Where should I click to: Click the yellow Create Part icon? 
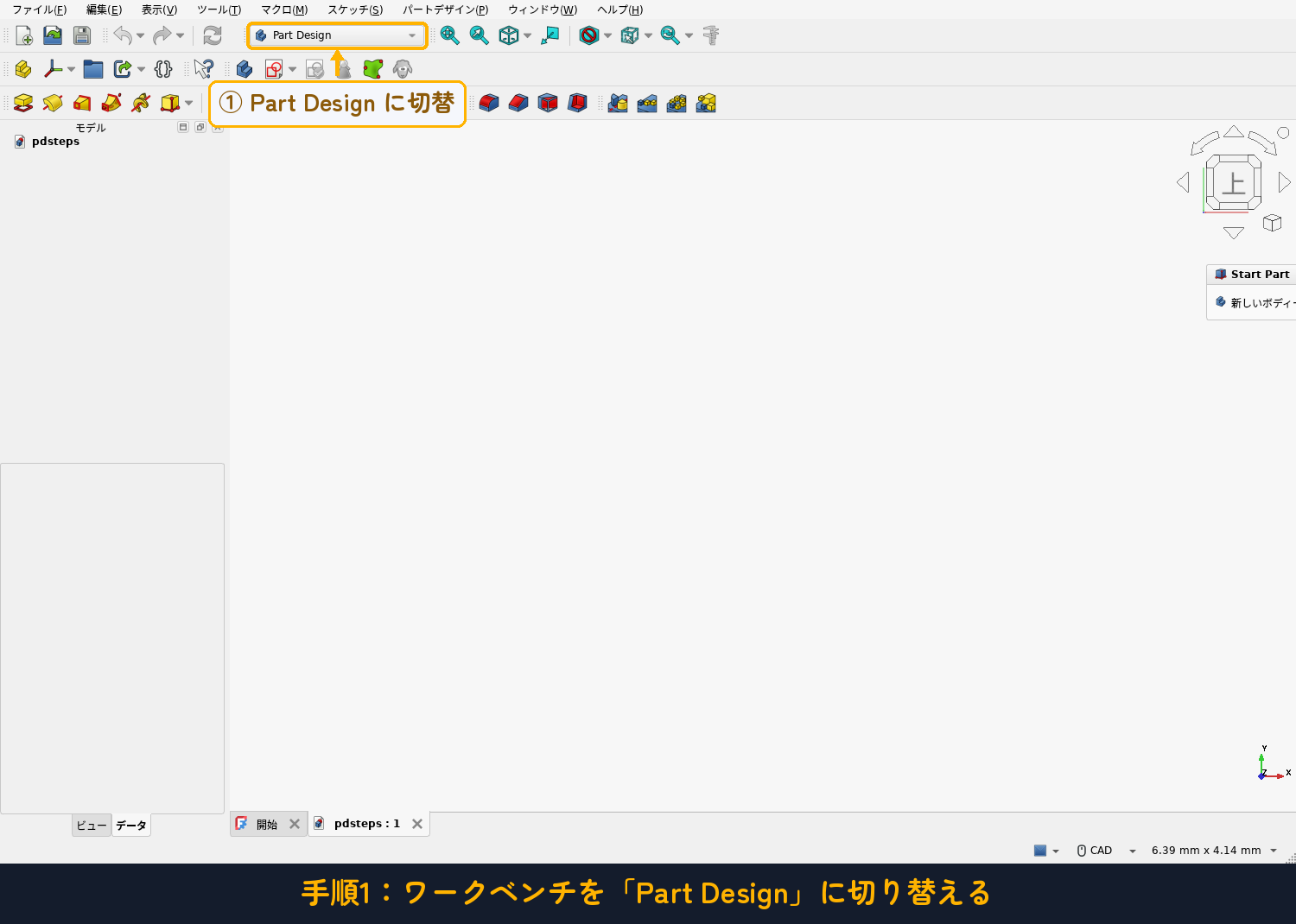click(23, 69)
